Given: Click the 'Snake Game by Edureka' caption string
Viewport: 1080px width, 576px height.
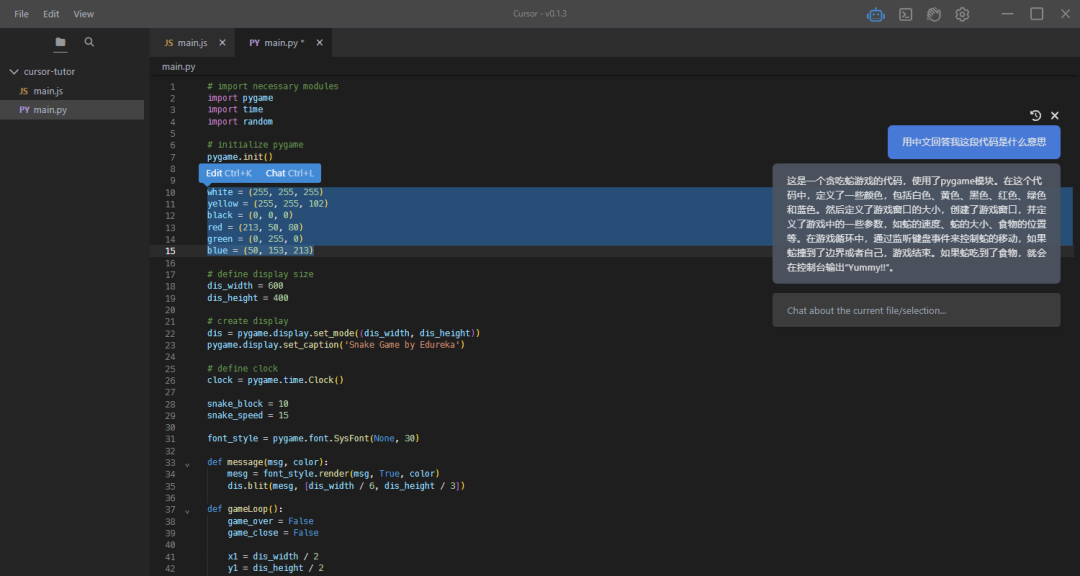Looking at the screenshot, I should tap(402, 344).
